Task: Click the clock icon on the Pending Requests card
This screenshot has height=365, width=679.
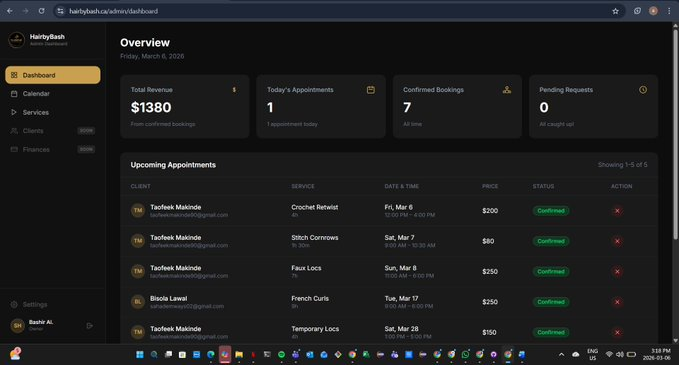Action: click(x=643, y=90)
